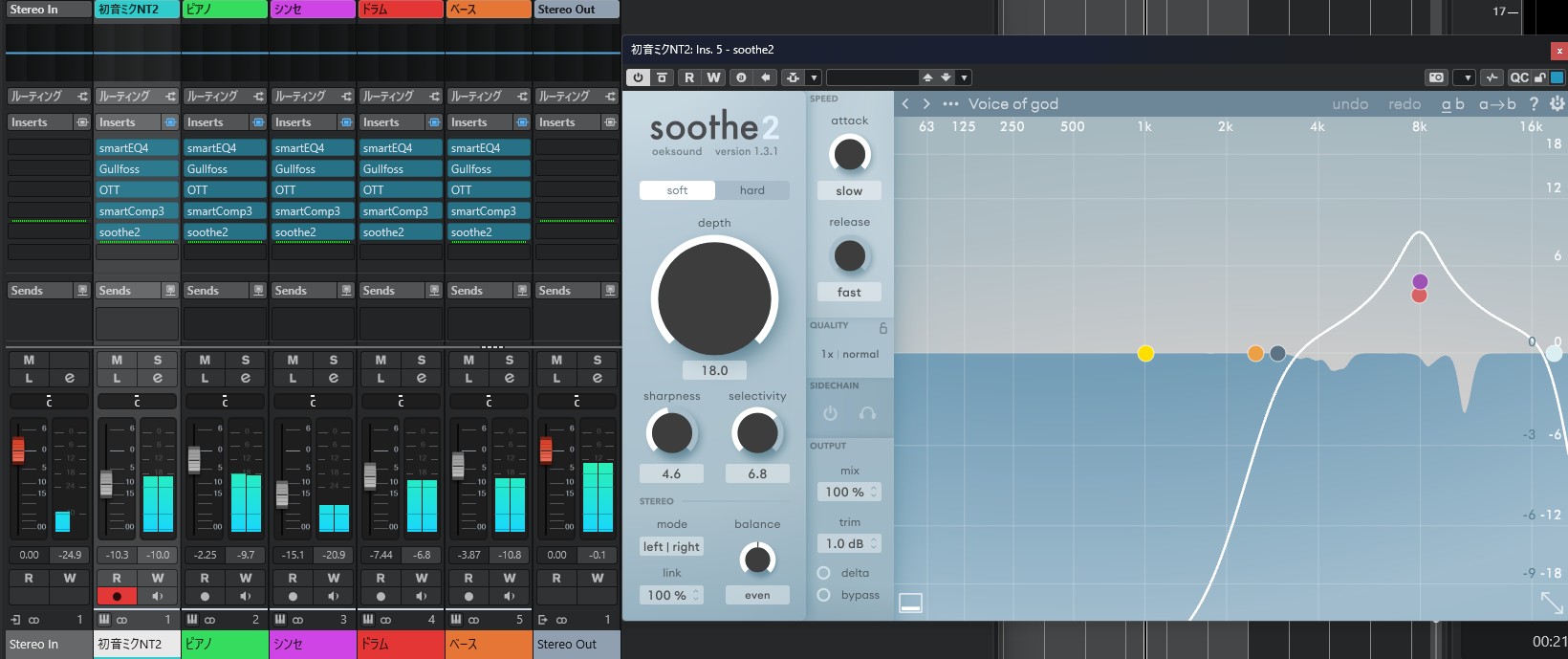Click the plugin snapshot camera icon
Image resolution: width=1568 pixels, height=659 pixels.
1436,77
